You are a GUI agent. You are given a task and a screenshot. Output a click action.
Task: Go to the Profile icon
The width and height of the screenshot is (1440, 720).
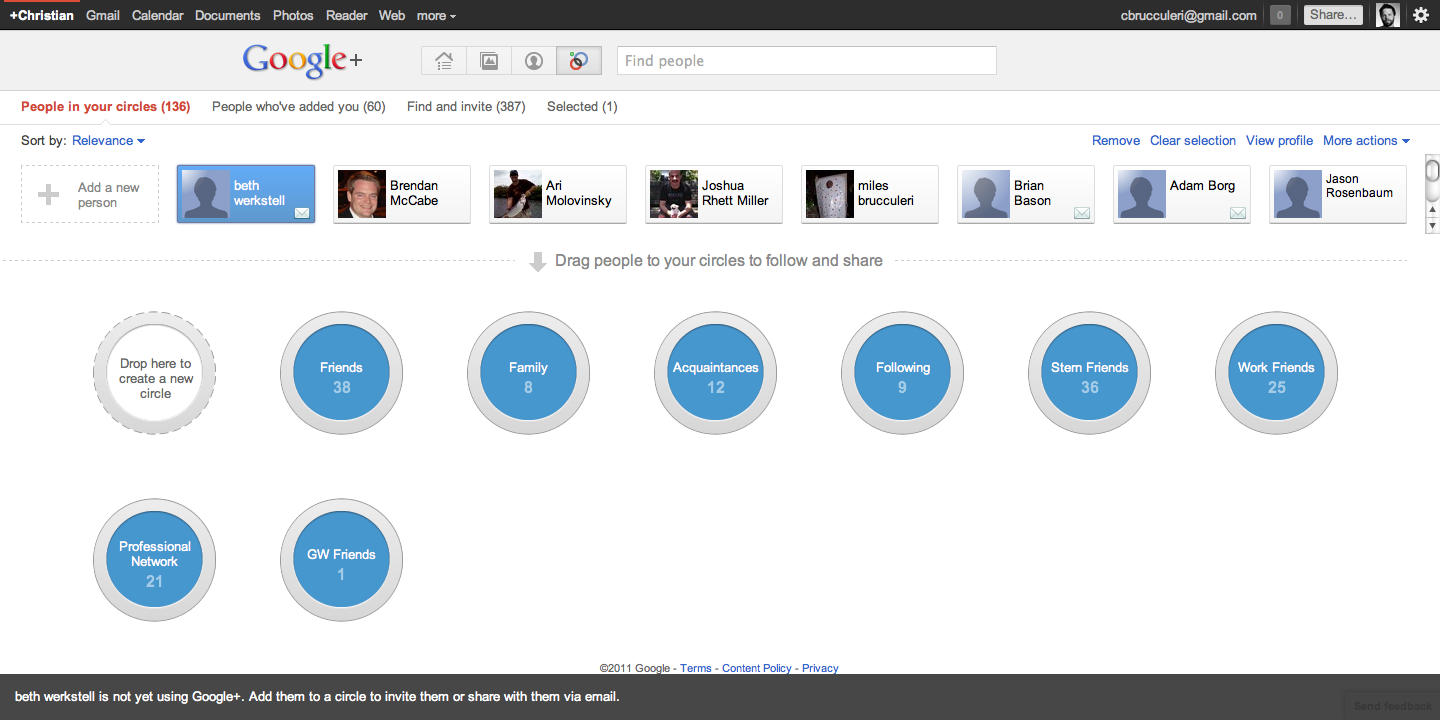534,61
